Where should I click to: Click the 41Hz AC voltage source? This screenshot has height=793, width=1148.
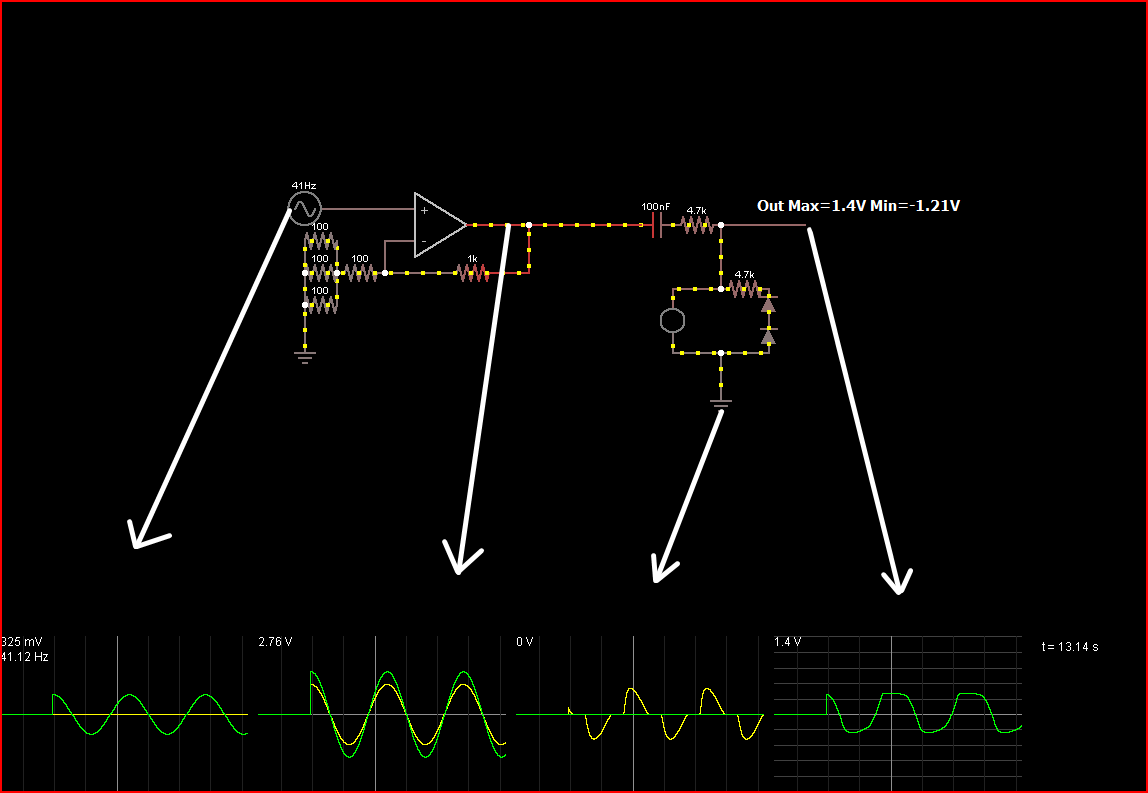coord(303,209)
